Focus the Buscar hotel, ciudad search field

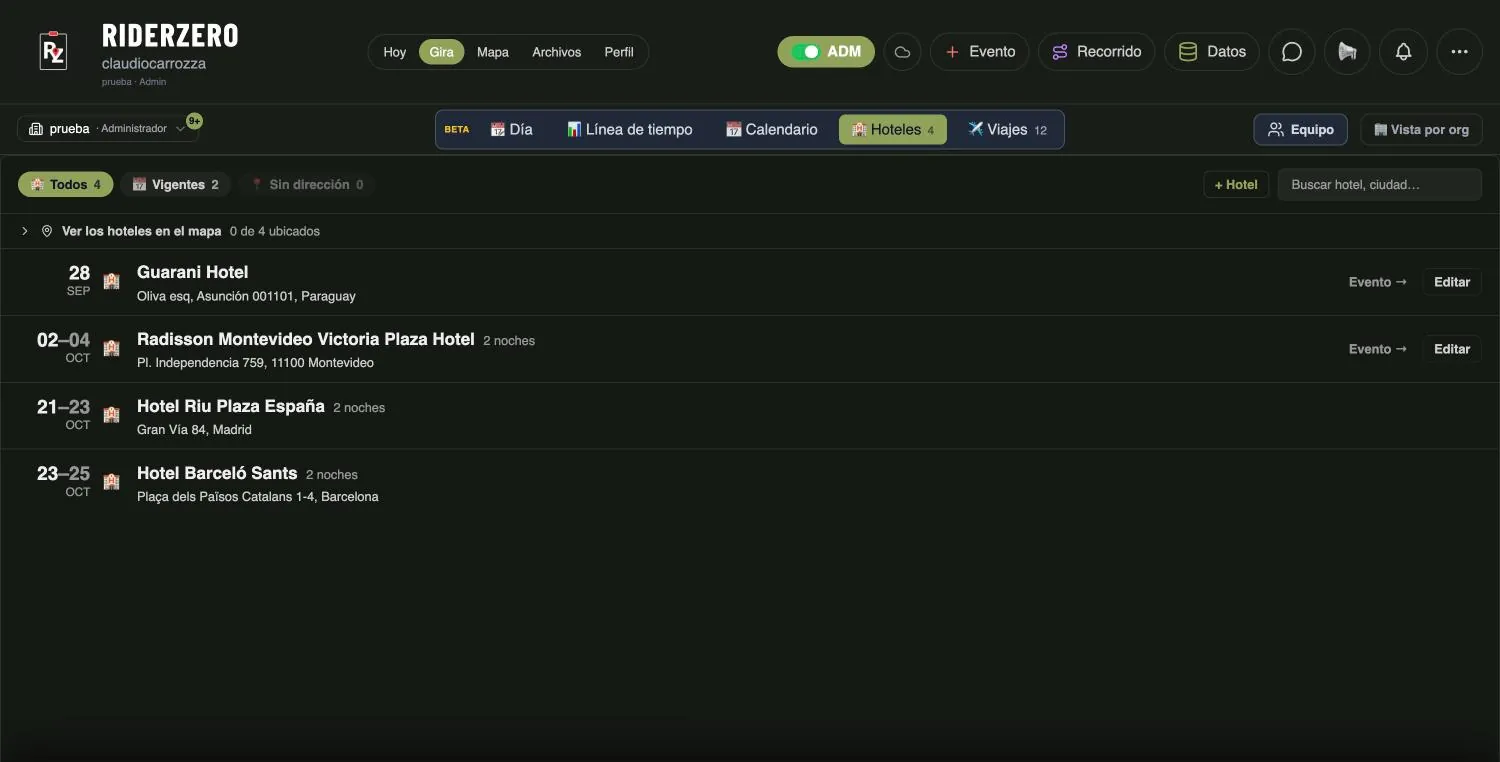1380,185
